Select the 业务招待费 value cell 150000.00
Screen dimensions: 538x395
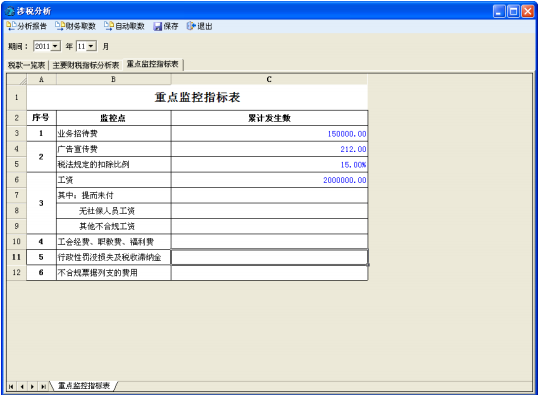pos(269,133)
